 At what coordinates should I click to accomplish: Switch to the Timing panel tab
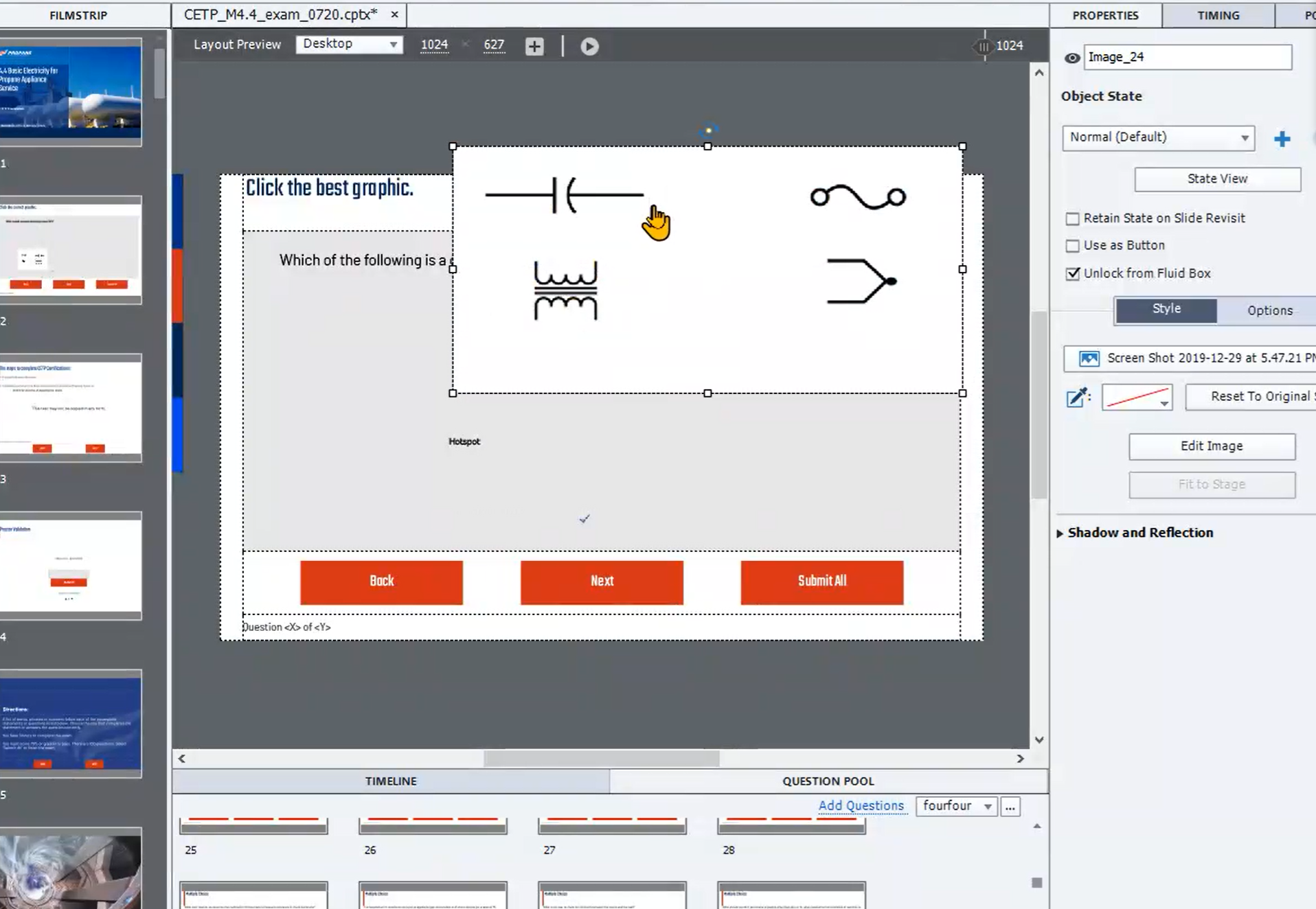tap(1218, 15)
